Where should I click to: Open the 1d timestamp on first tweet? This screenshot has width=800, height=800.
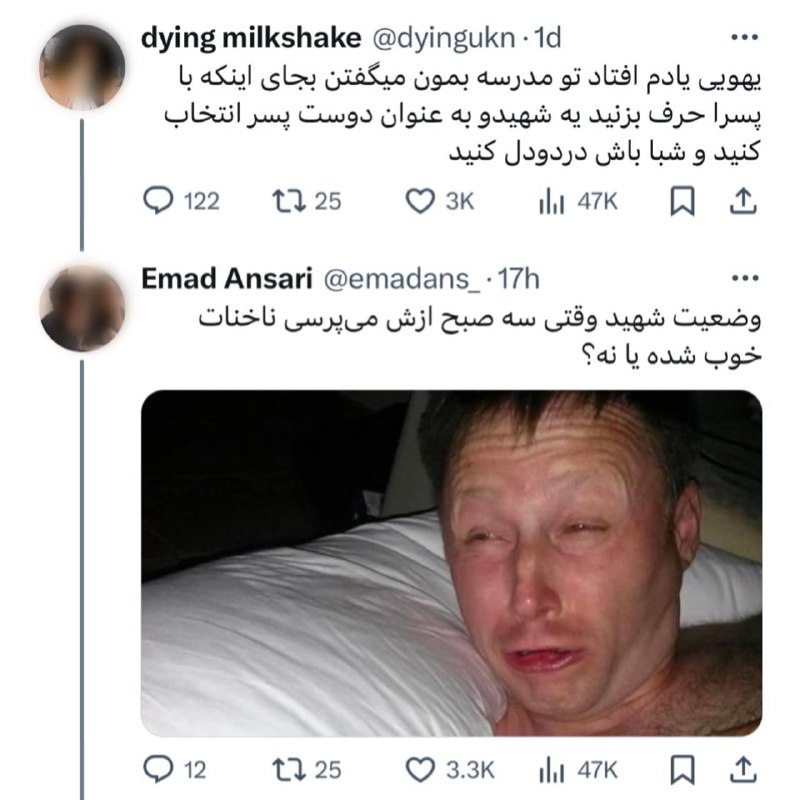click(x=548, y=38)
